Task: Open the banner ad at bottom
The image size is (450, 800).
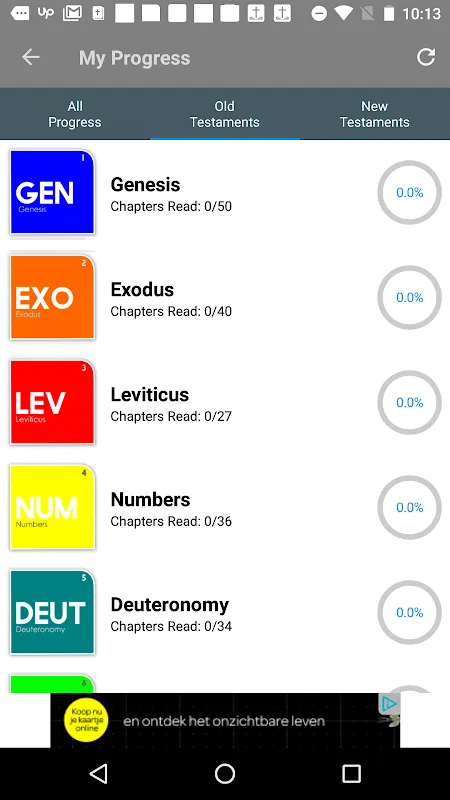Action: click(225, 720)
